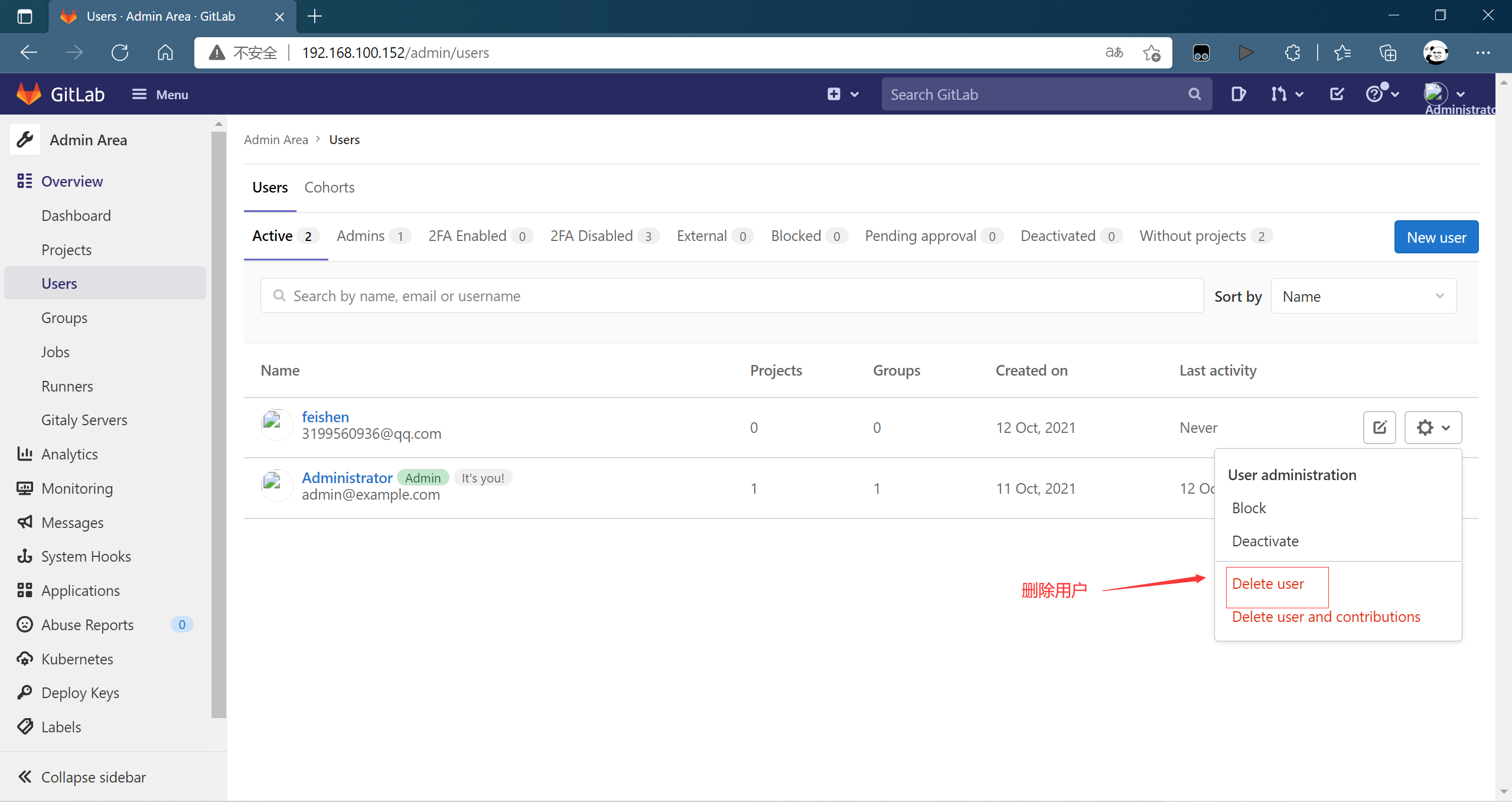Click the edit icon for user feishen

1379,428
